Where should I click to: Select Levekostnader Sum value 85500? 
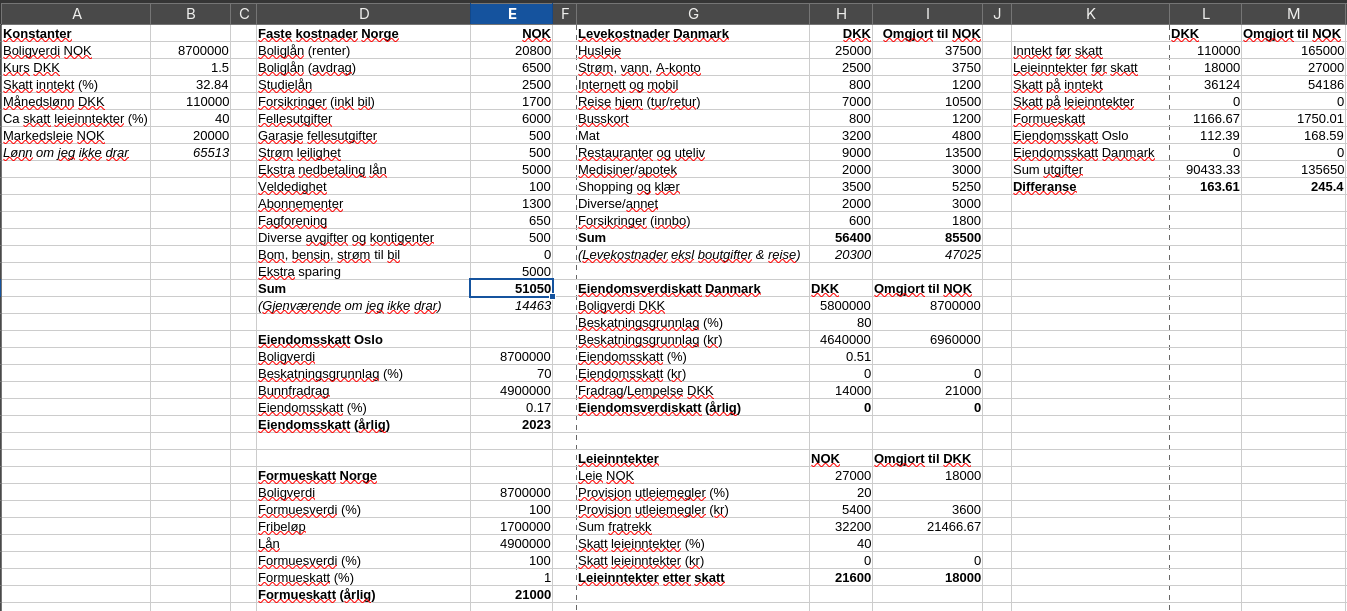coord(927,237)
